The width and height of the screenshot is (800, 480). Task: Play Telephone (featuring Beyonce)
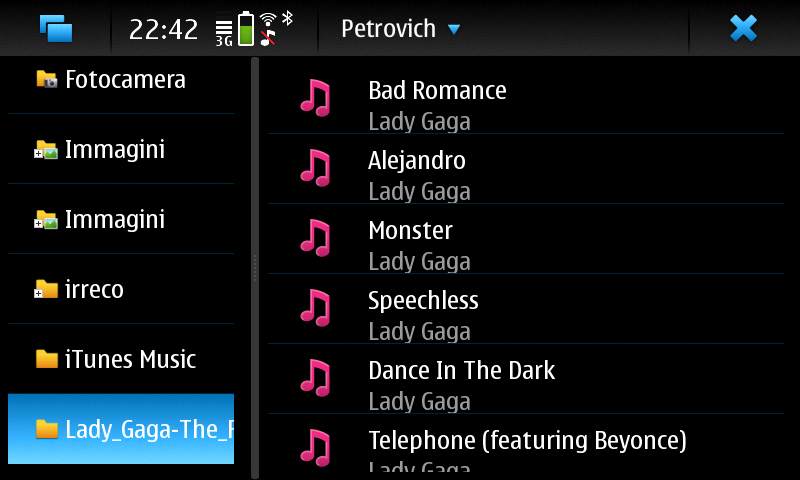526,444
